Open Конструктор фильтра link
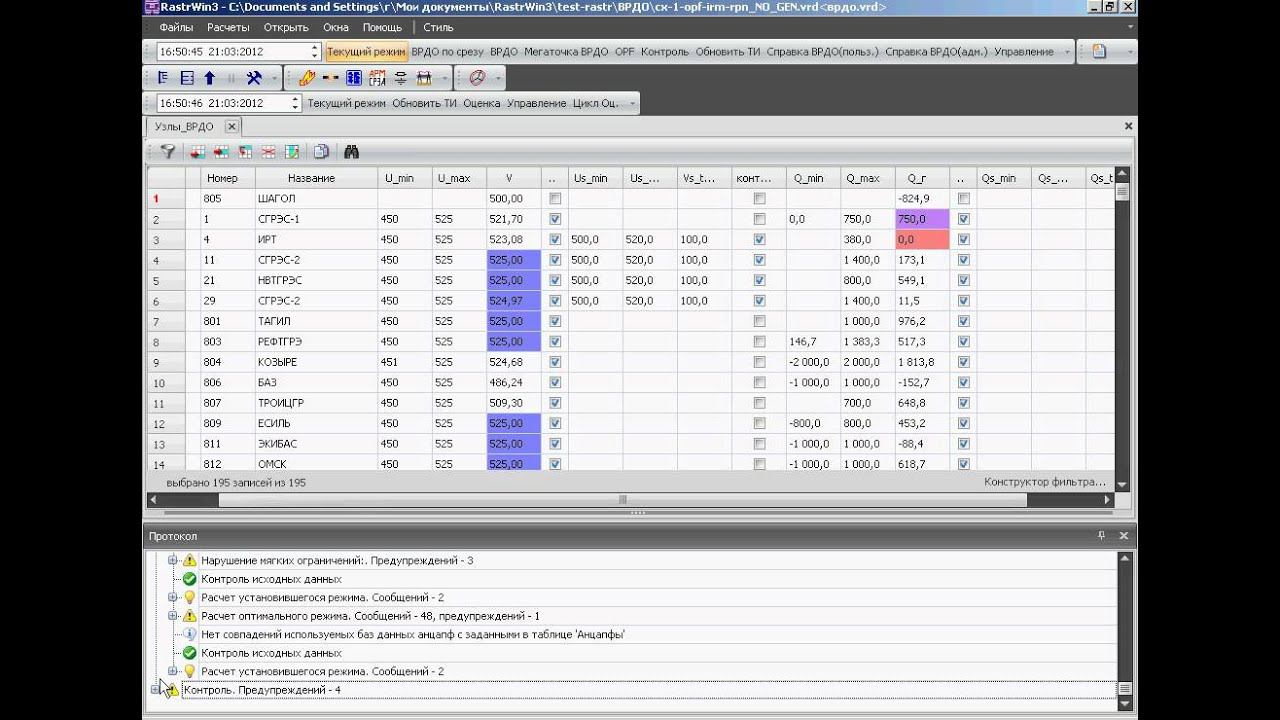 click(1045, 482)
